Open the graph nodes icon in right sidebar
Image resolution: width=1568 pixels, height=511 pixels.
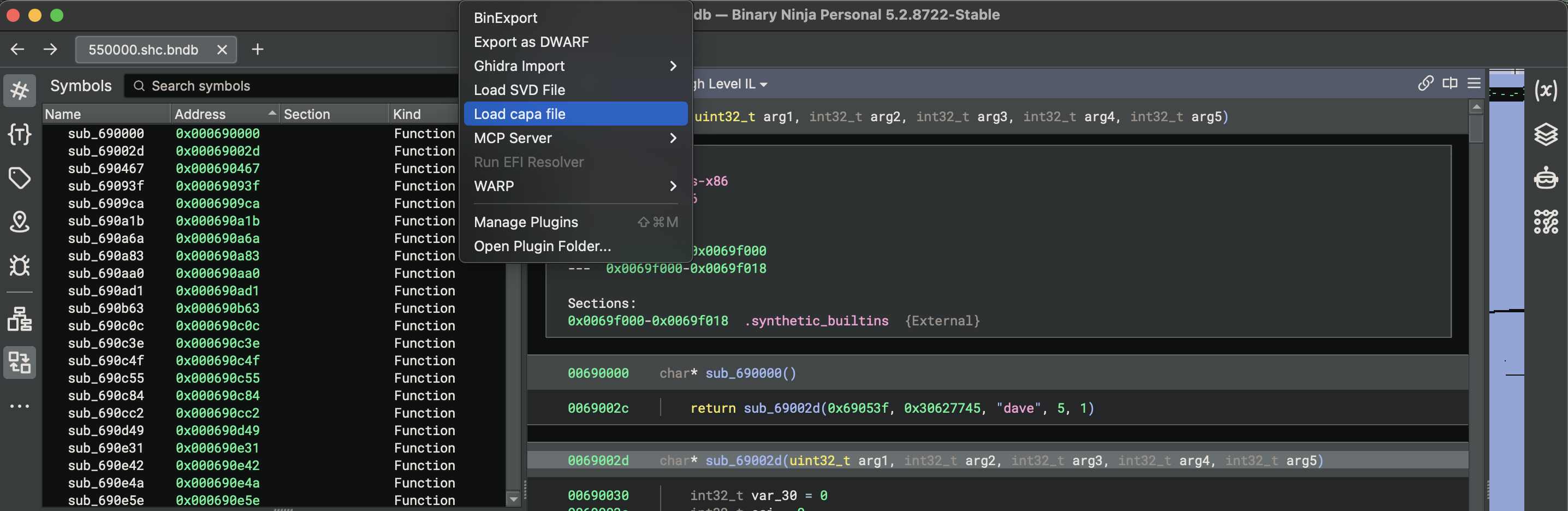pyautogui.click(x=1546, y=222)
